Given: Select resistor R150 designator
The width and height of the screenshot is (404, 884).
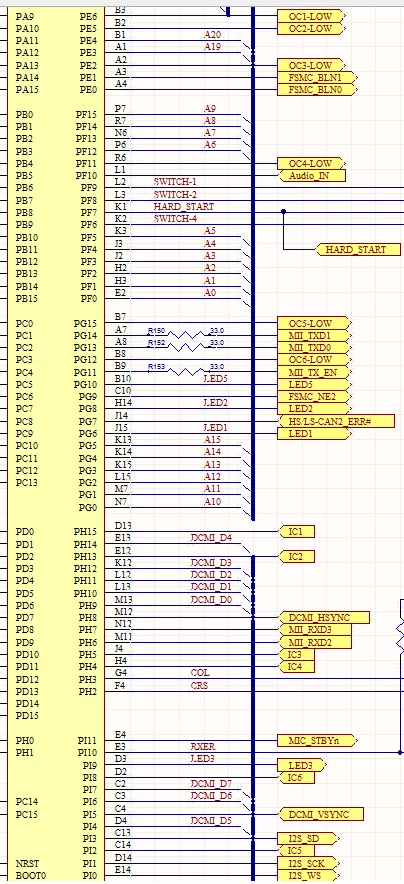Looking at the screenshot, I should pyautogui.click(x=157, y=330).
